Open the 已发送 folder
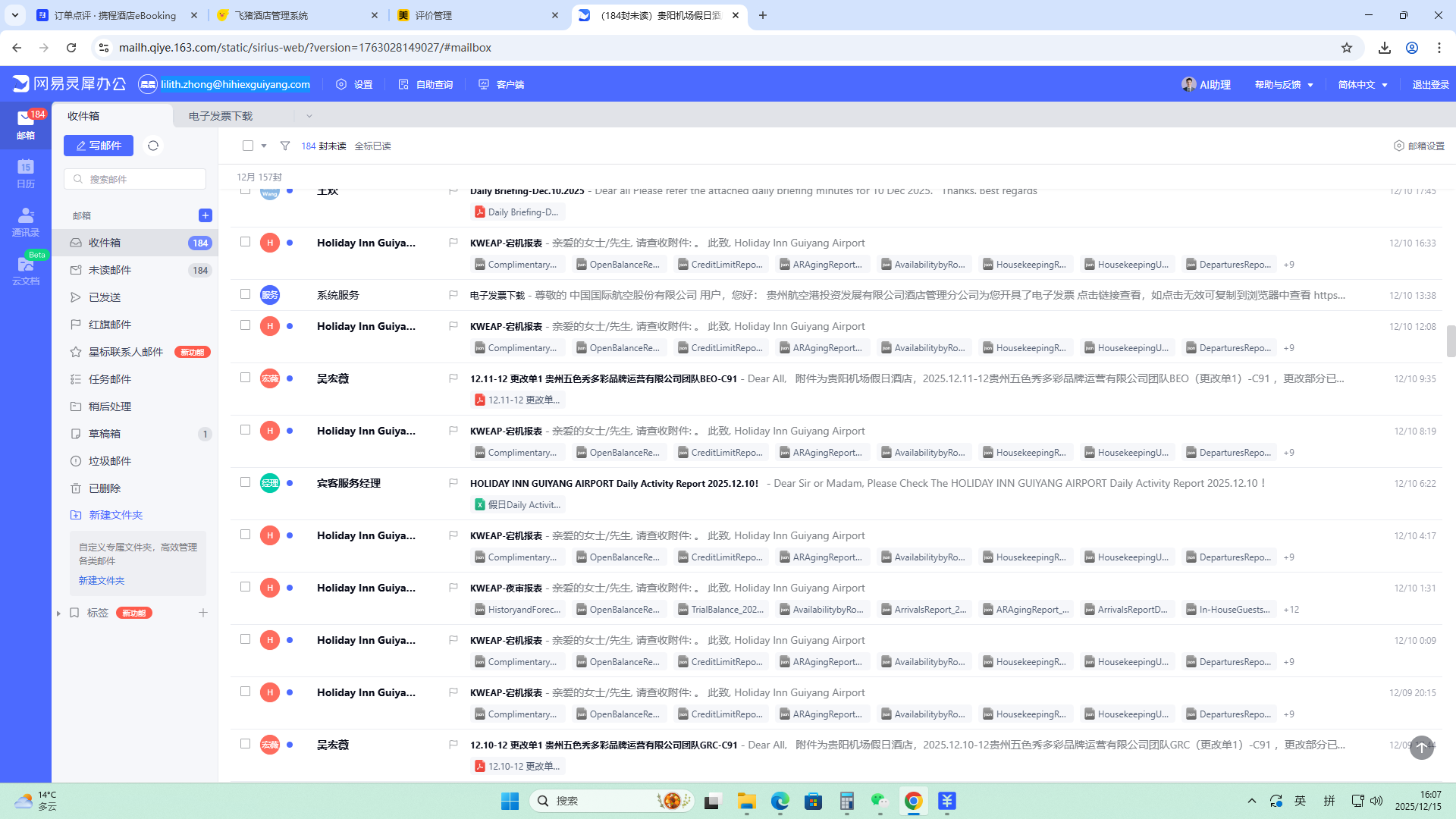The width and height of the screenshot is (1456, 819). click(x=105, y=297)
